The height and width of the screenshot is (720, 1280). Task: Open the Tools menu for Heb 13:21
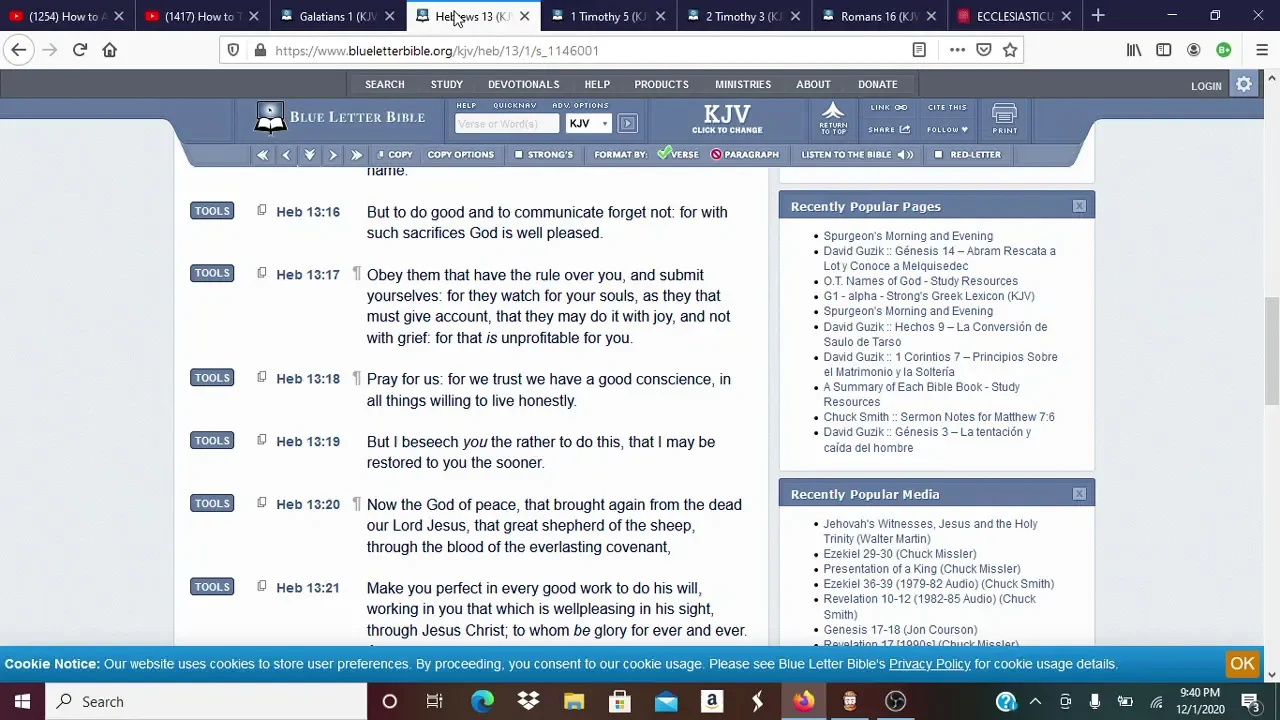click(x=212, y=587)
